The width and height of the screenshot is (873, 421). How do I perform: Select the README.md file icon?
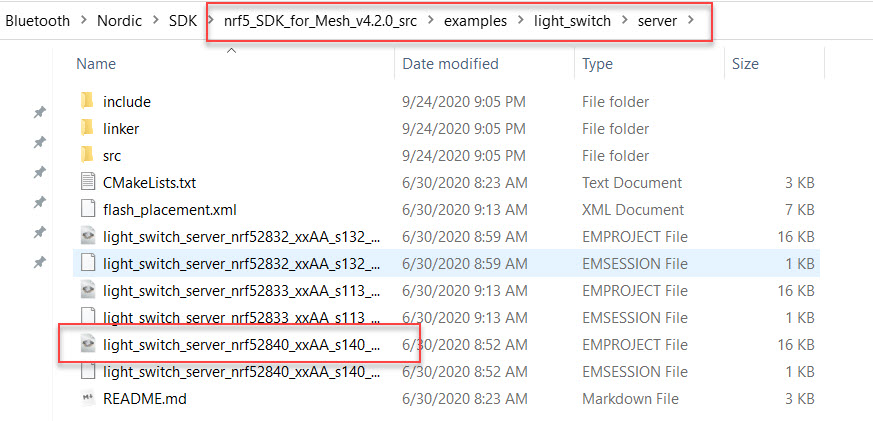(87, 398)
